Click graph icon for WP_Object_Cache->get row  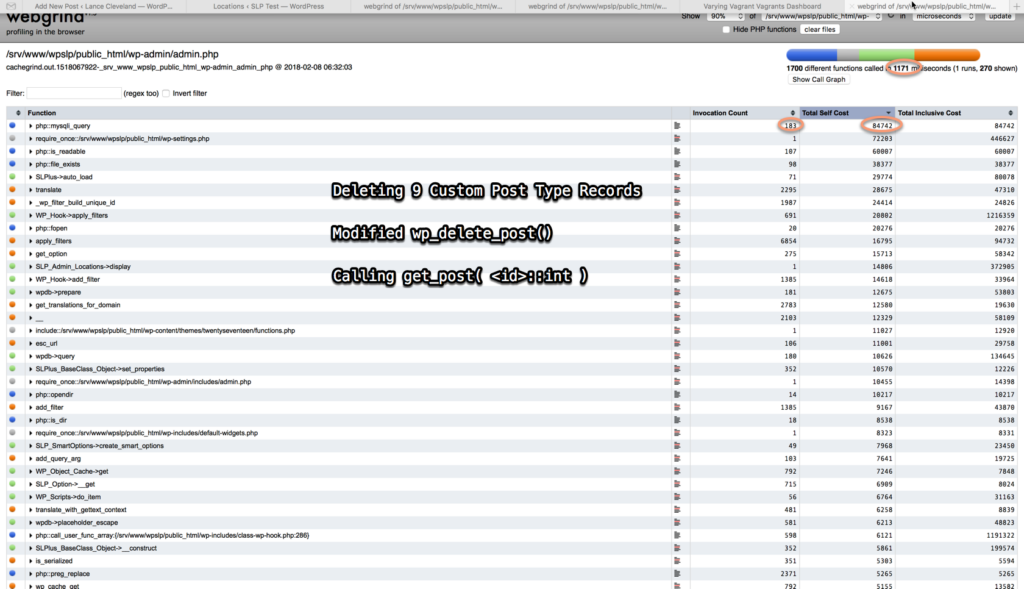pyautogui.click(x=677, y=471)
